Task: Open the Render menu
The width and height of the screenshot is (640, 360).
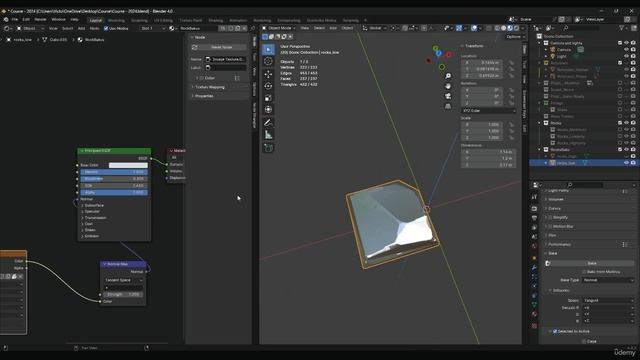Action: click(40, 19)
